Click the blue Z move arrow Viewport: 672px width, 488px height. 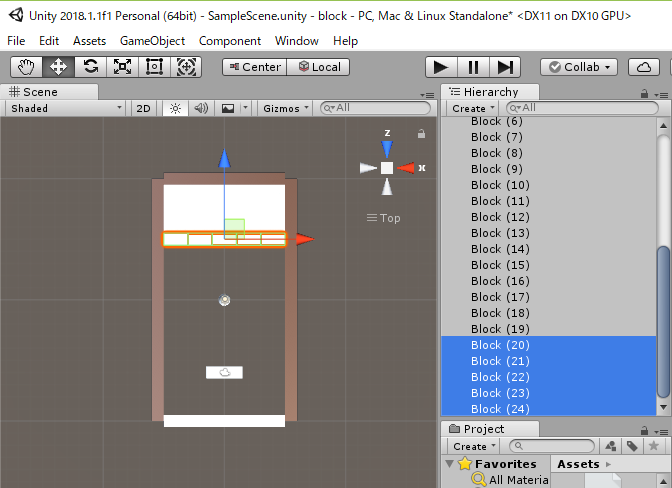point(224,159)
